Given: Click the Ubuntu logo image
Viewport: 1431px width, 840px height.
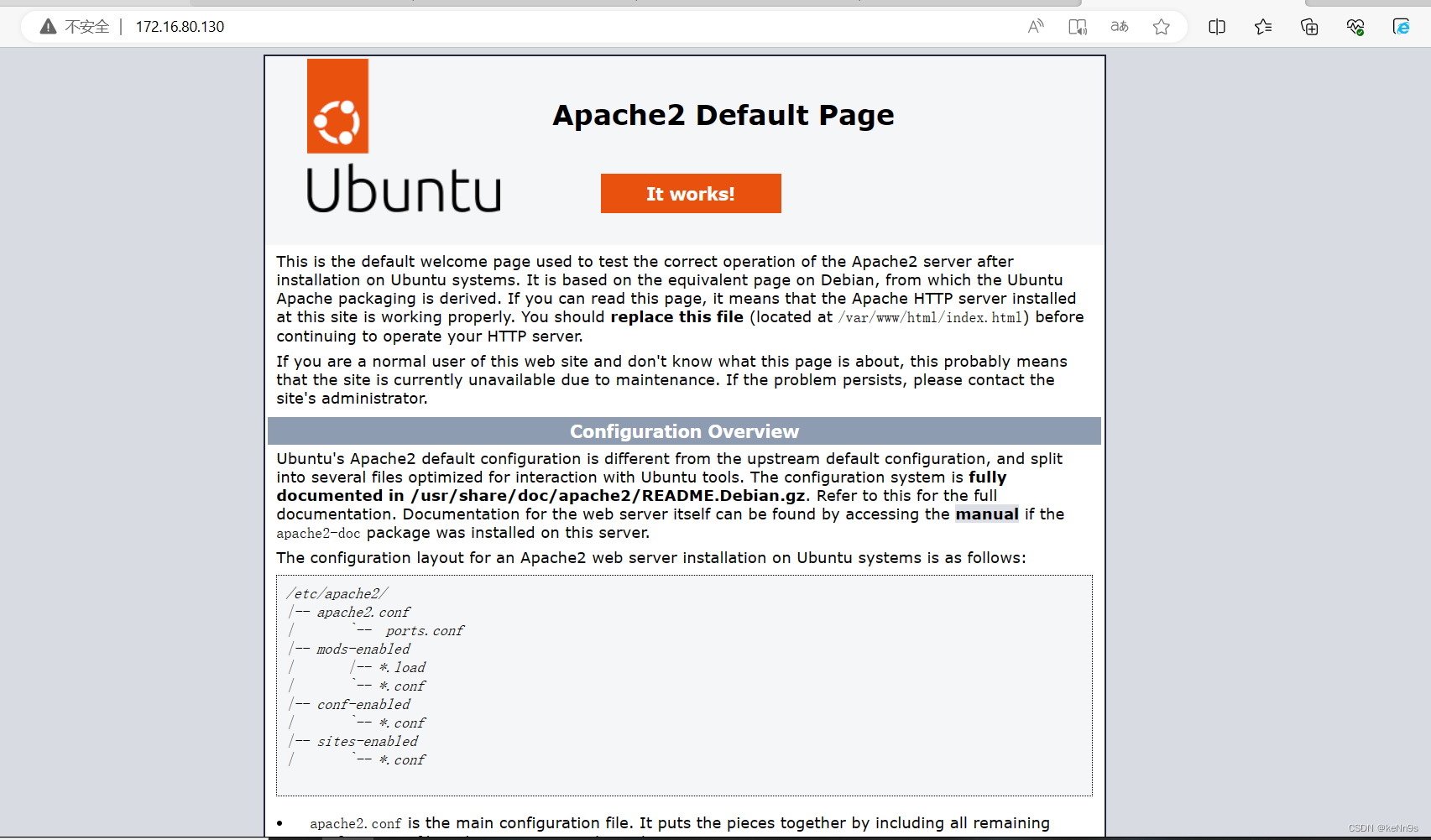Looking at the screenshot, I should click(404, 136).
